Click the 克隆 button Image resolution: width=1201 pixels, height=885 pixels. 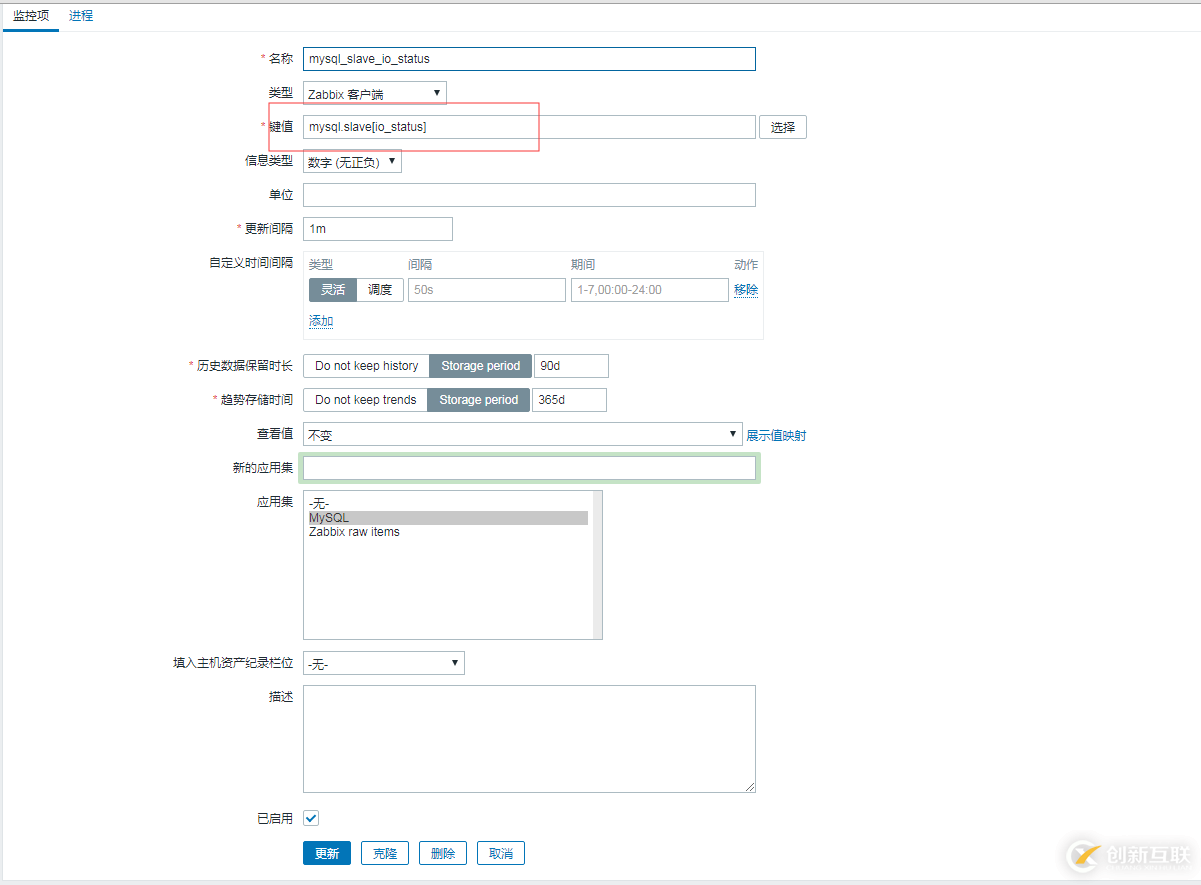pyautogui.click(x=384, y=852)
